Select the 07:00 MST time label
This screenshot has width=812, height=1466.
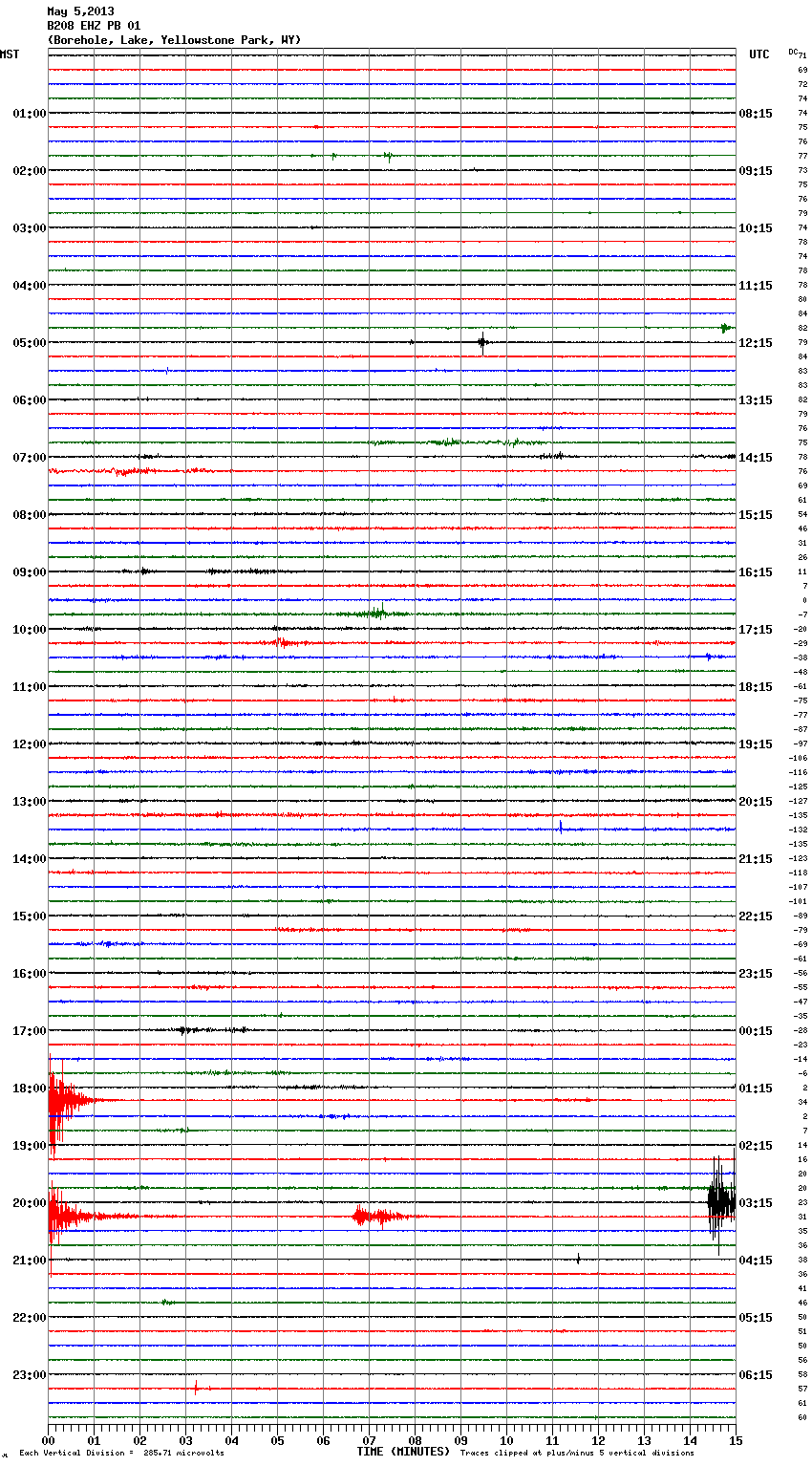30,458
